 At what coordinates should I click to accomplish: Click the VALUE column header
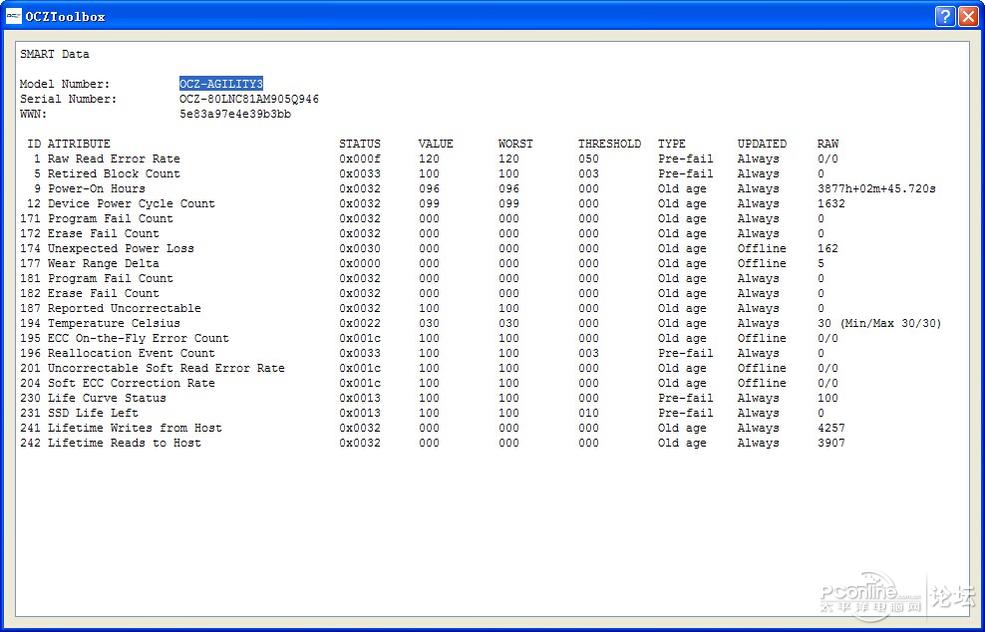[436, 144]
